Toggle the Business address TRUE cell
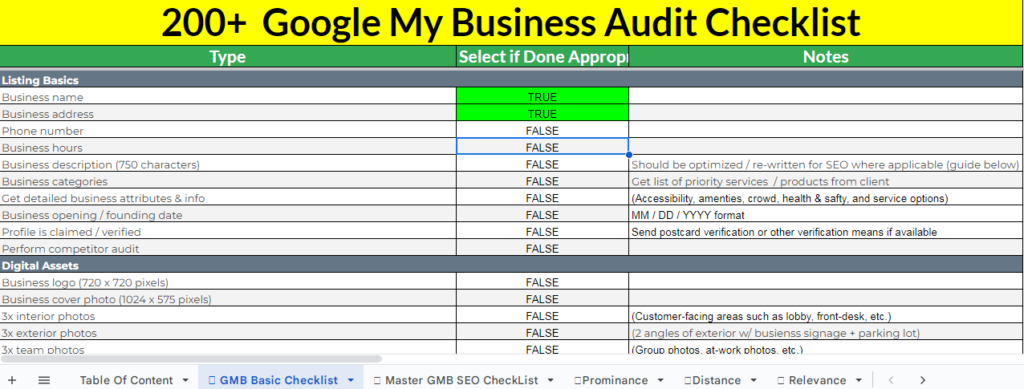This screenshot has width=1024, height=389. pos(542,114)
